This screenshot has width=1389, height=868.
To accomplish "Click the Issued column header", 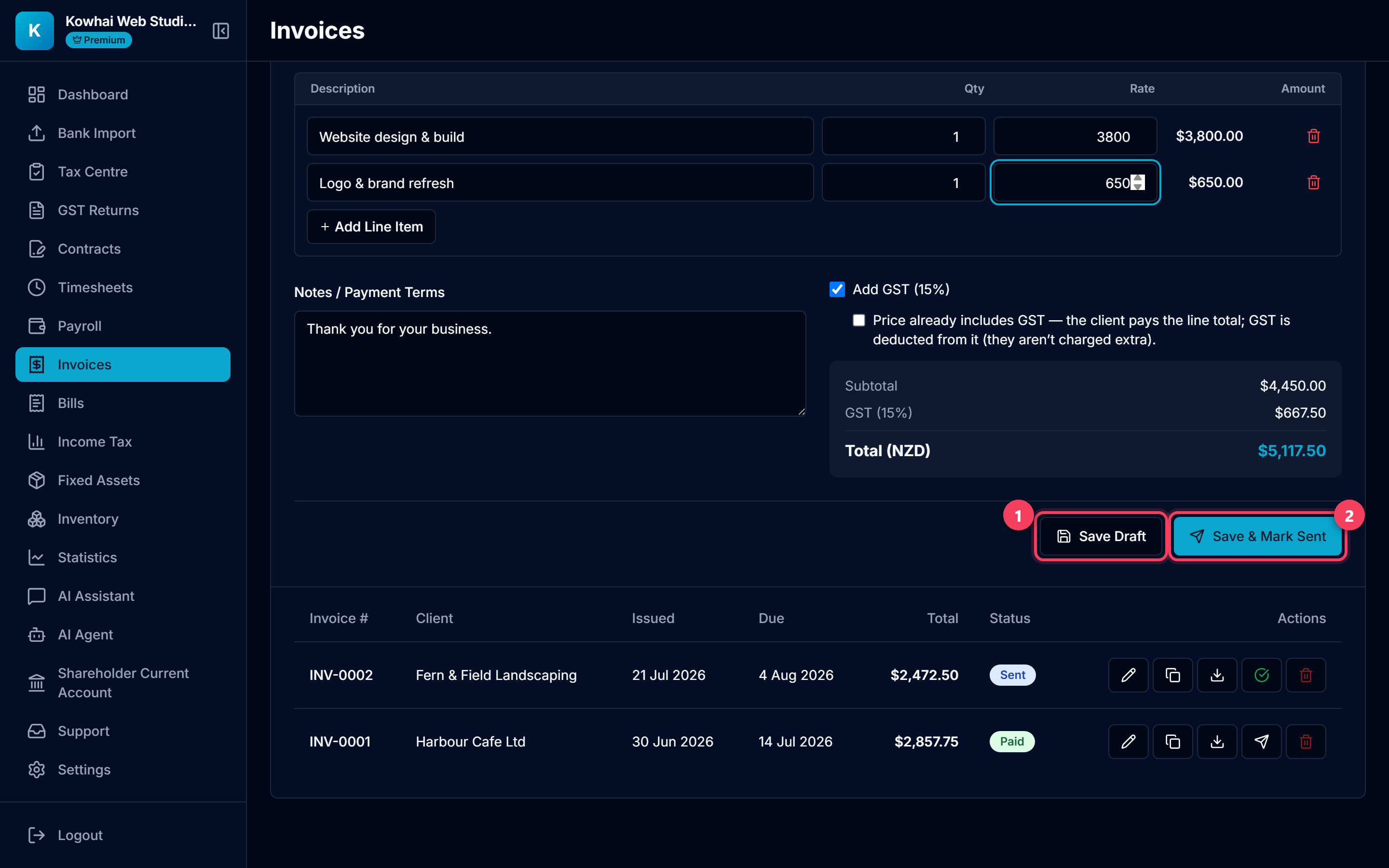I will click(x=653, y=618).
